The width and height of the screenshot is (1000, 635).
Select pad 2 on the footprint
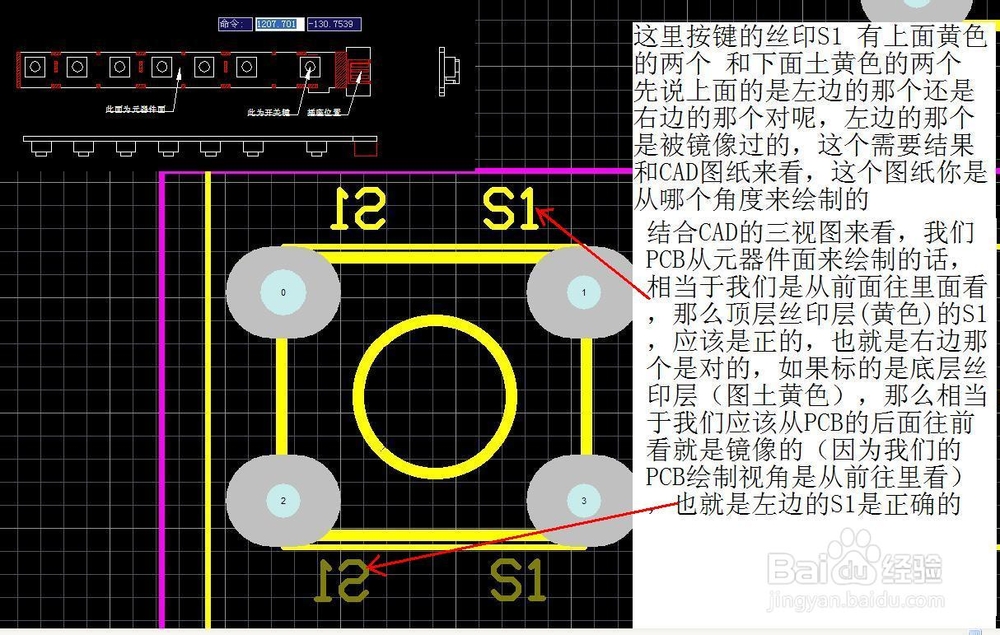[x=283, y=500]
